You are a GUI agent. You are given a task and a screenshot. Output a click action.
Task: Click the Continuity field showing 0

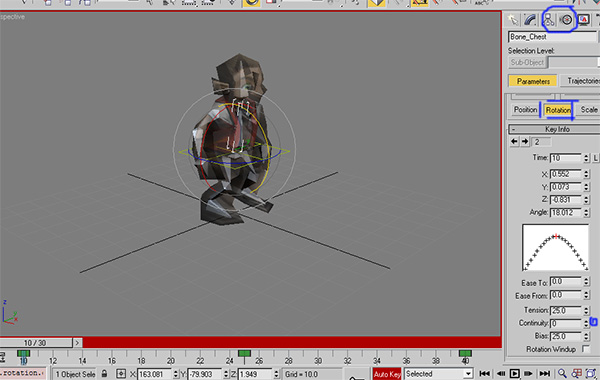point(566,323)
